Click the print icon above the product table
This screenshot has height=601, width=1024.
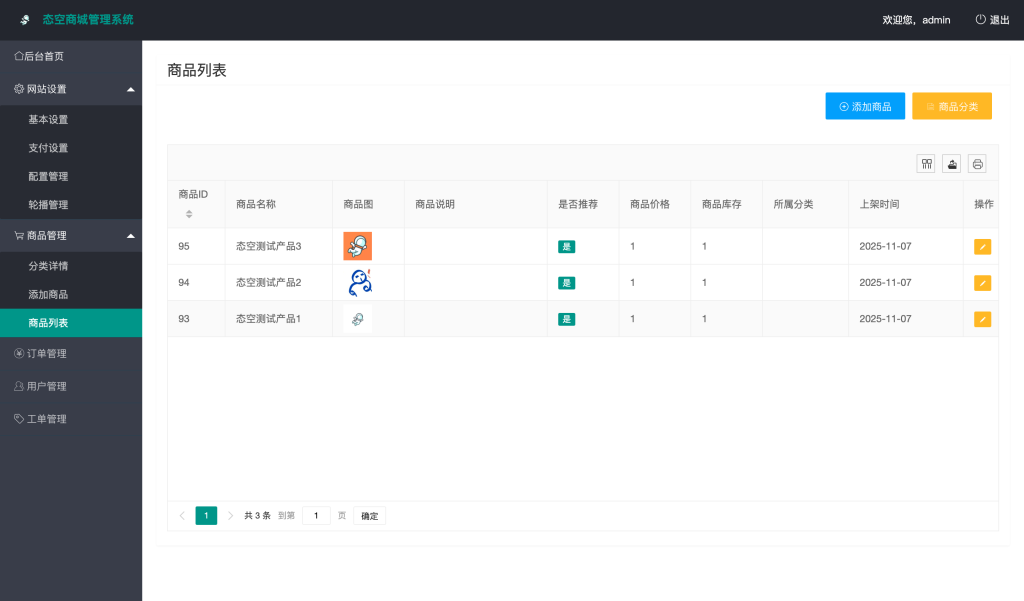pos(976,163)
